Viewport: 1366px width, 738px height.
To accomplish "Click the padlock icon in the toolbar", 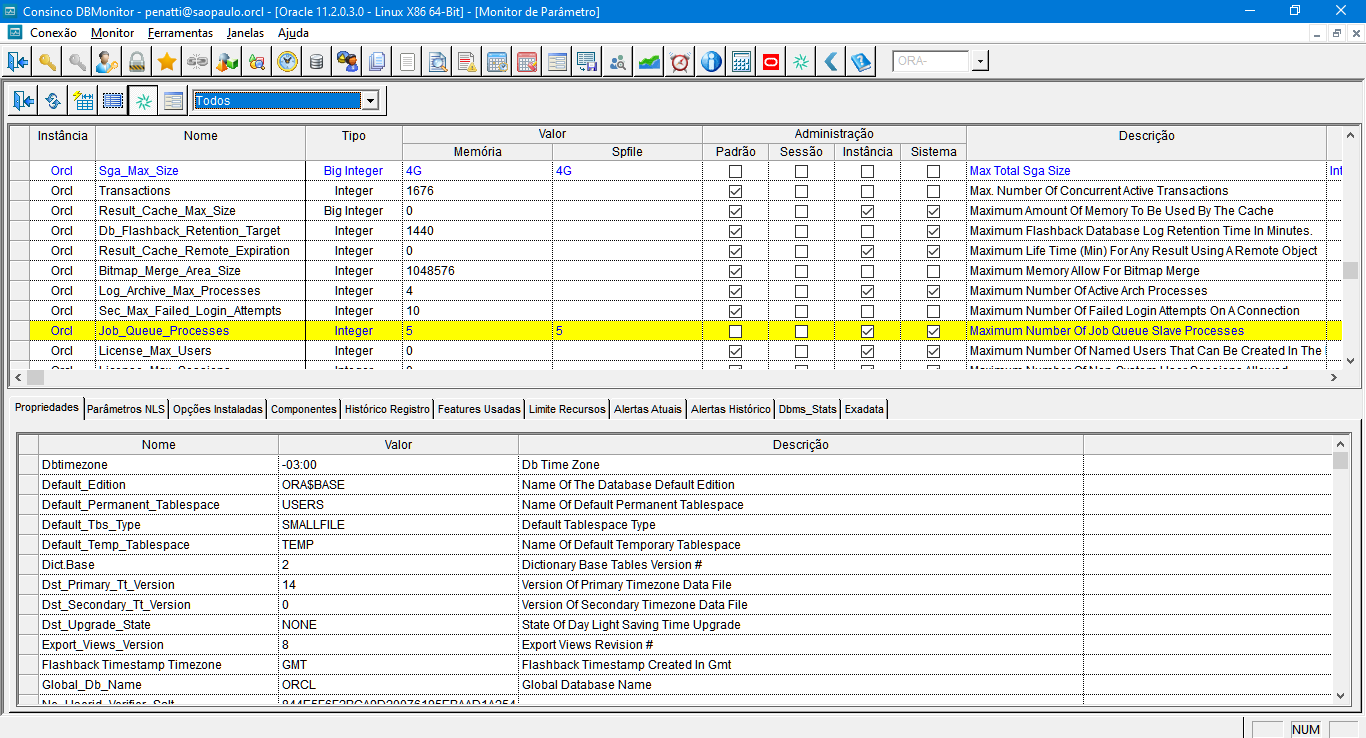I will point(137,62).
